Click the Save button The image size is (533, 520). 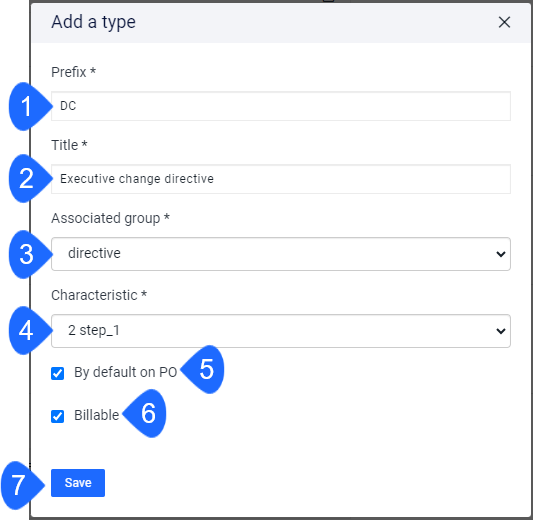tap(78, 483)
